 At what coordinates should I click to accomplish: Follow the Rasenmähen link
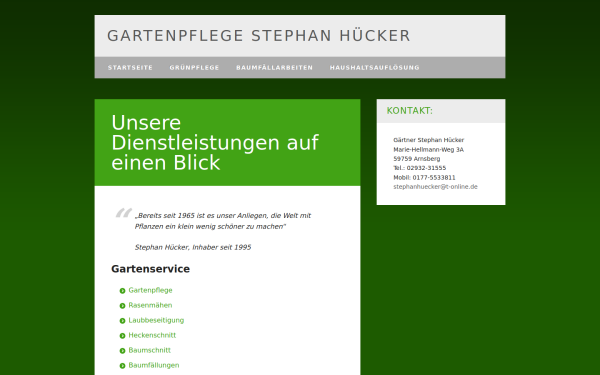[x=150, y=305]
